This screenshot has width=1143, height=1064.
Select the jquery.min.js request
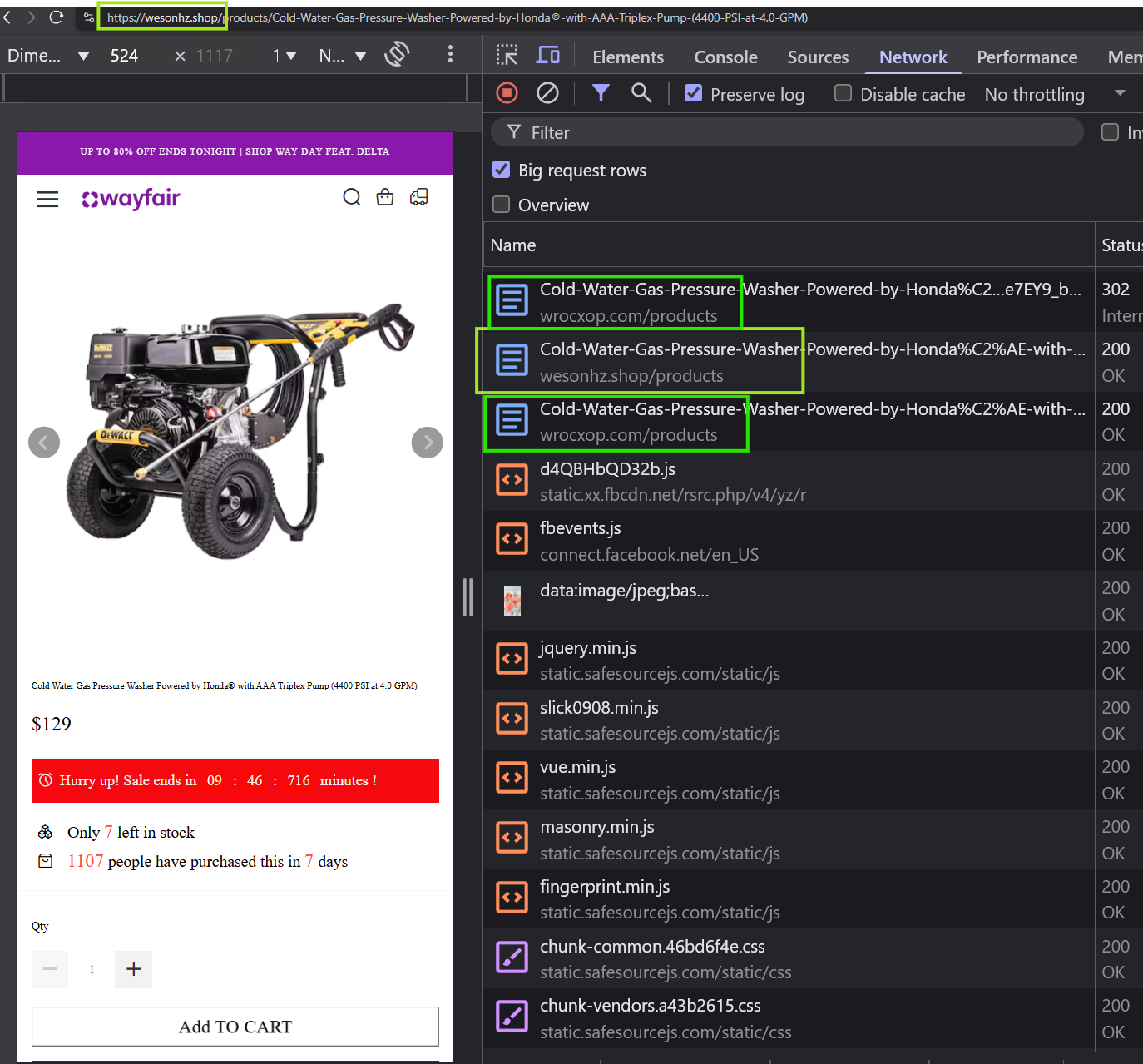click(x=789, y=661)
